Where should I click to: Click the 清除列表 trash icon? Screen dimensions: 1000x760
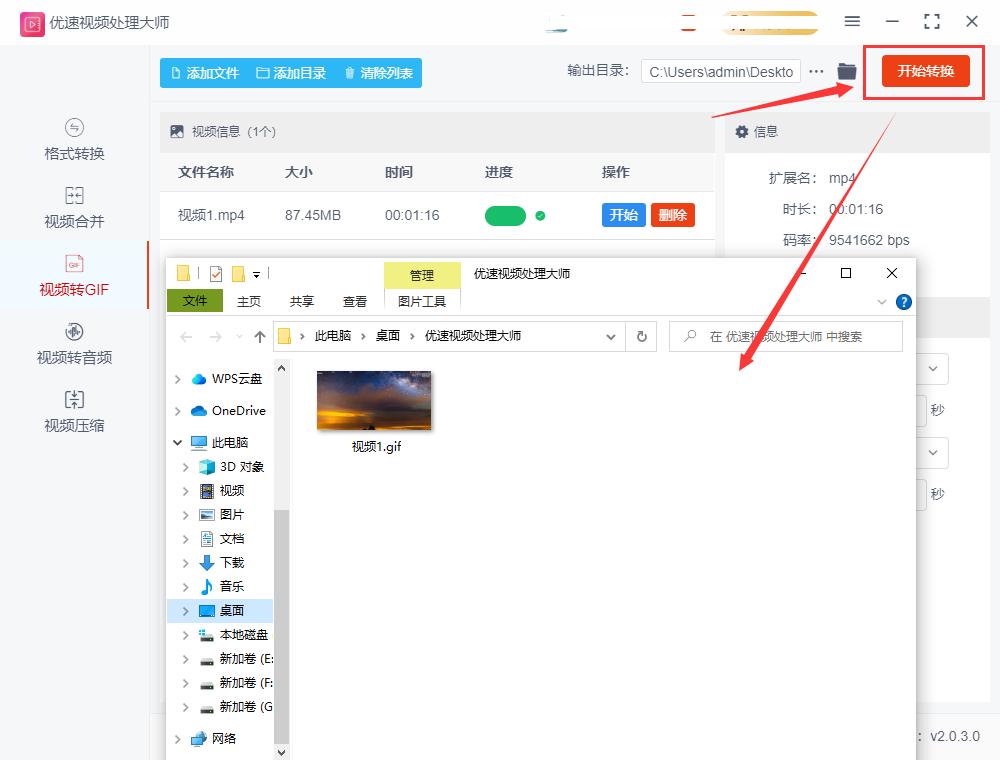[x=347, y=72]
